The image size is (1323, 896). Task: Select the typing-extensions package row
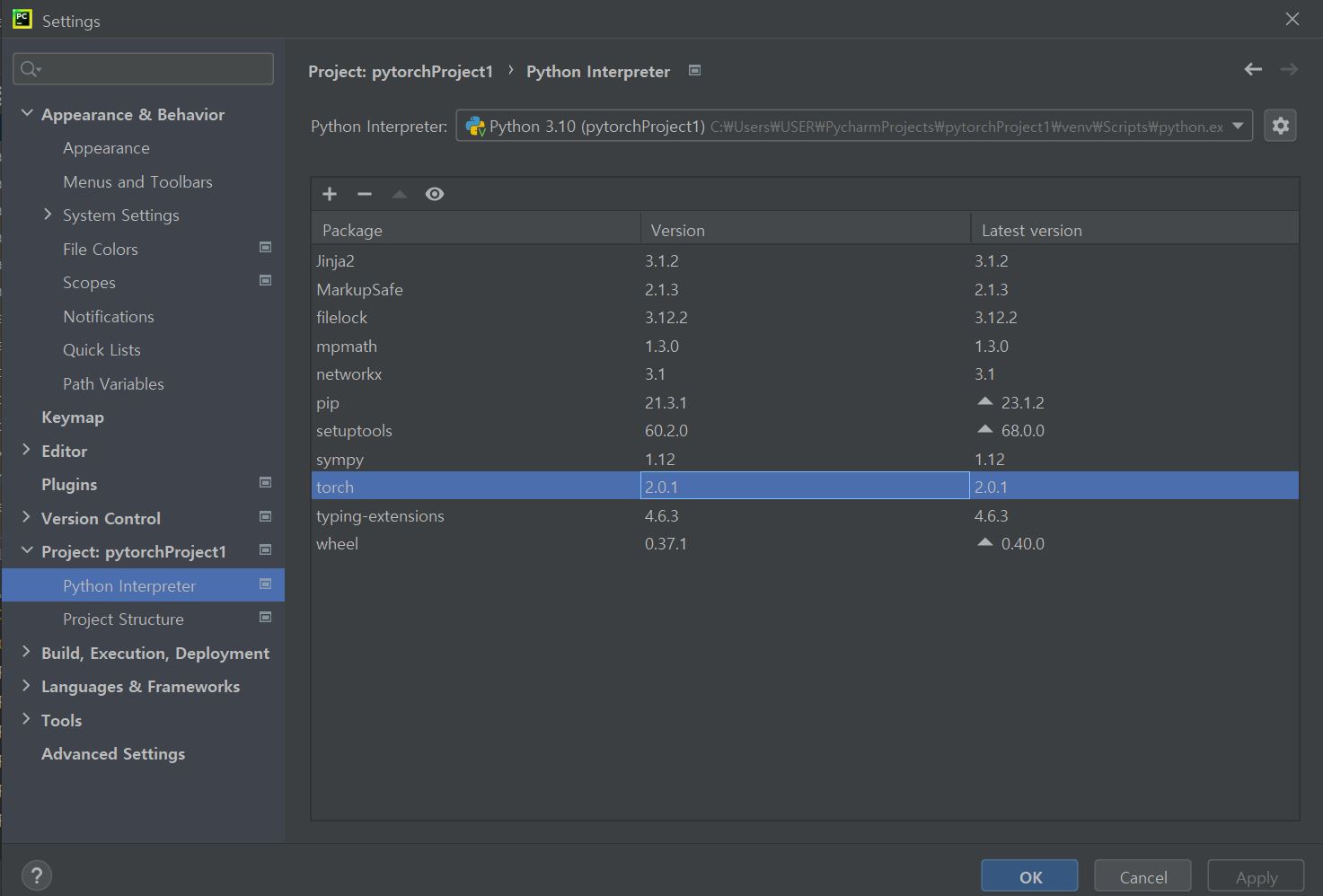pos(805,515)
